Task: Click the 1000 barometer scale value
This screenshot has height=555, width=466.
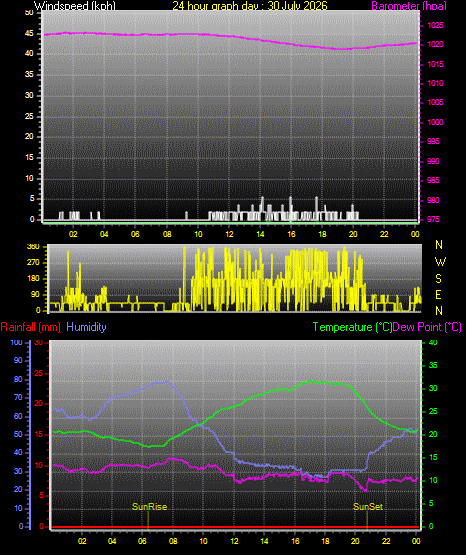Action: tap(435, 122)
